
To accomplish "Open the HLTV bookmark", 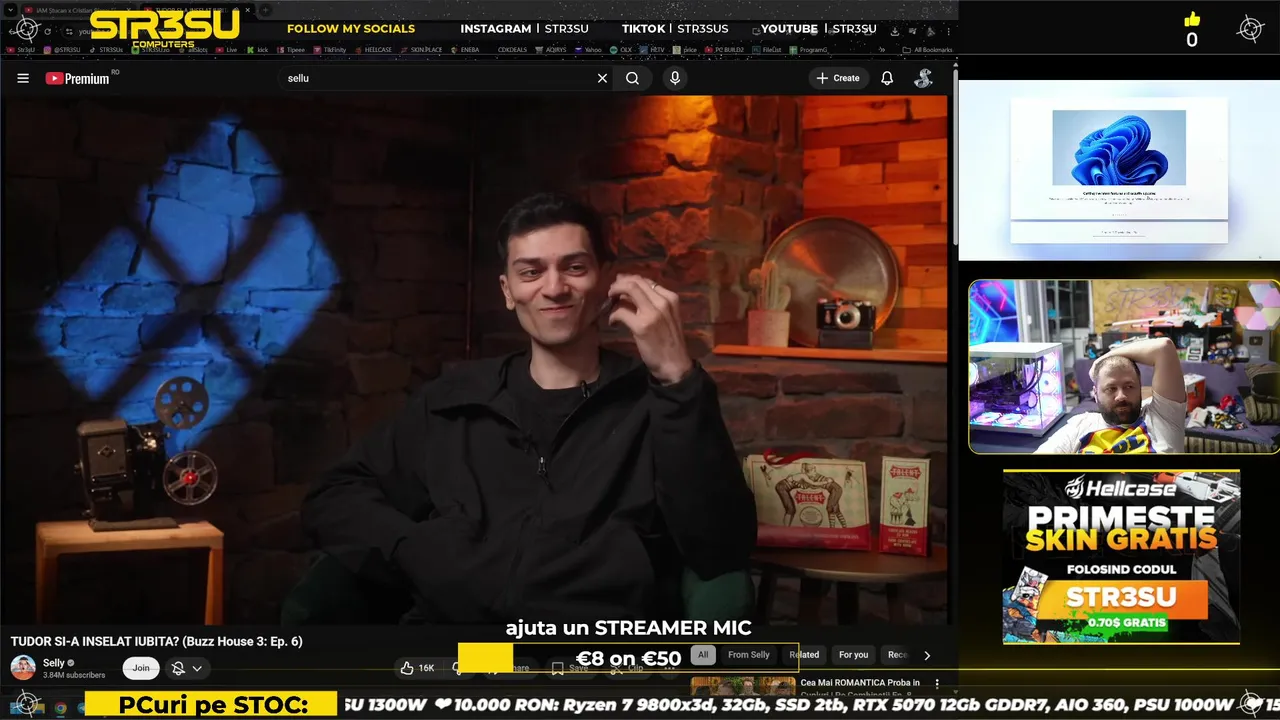I will 652,49.
